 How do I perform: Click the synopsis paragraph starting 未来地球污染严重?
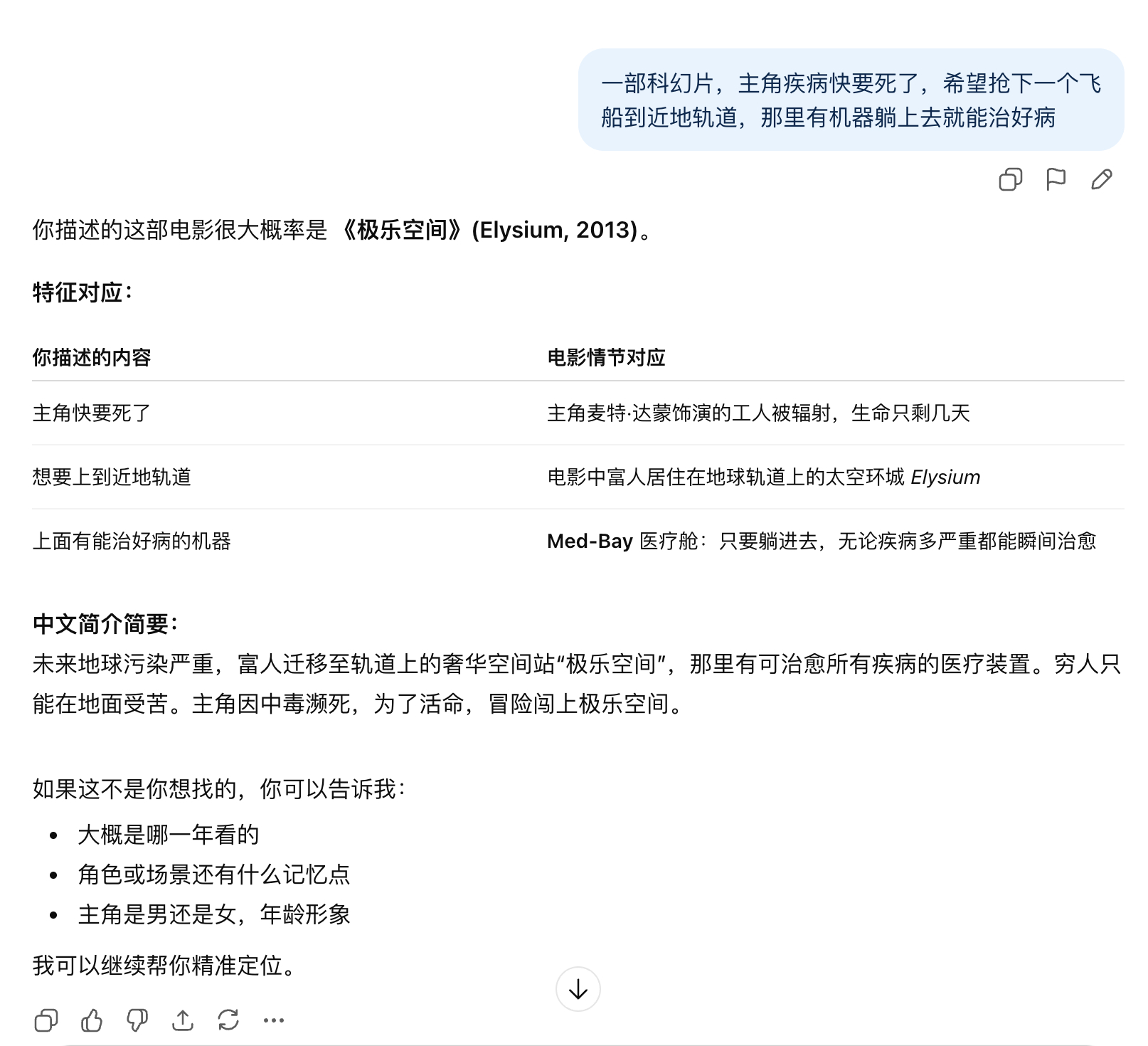click(x=577, y=684)
